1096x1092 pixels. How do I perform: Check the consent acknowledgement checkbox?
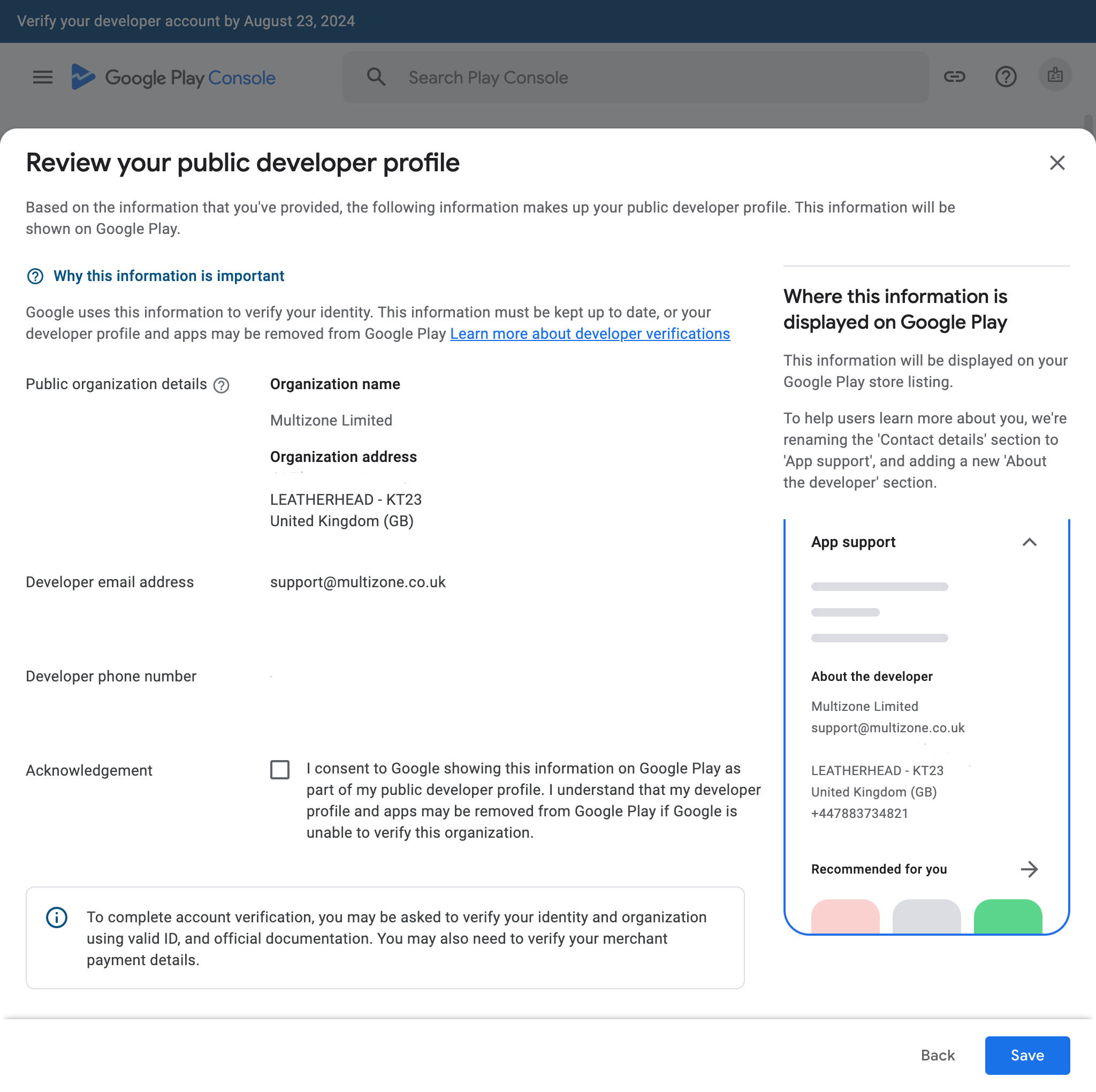pos(279,770)
